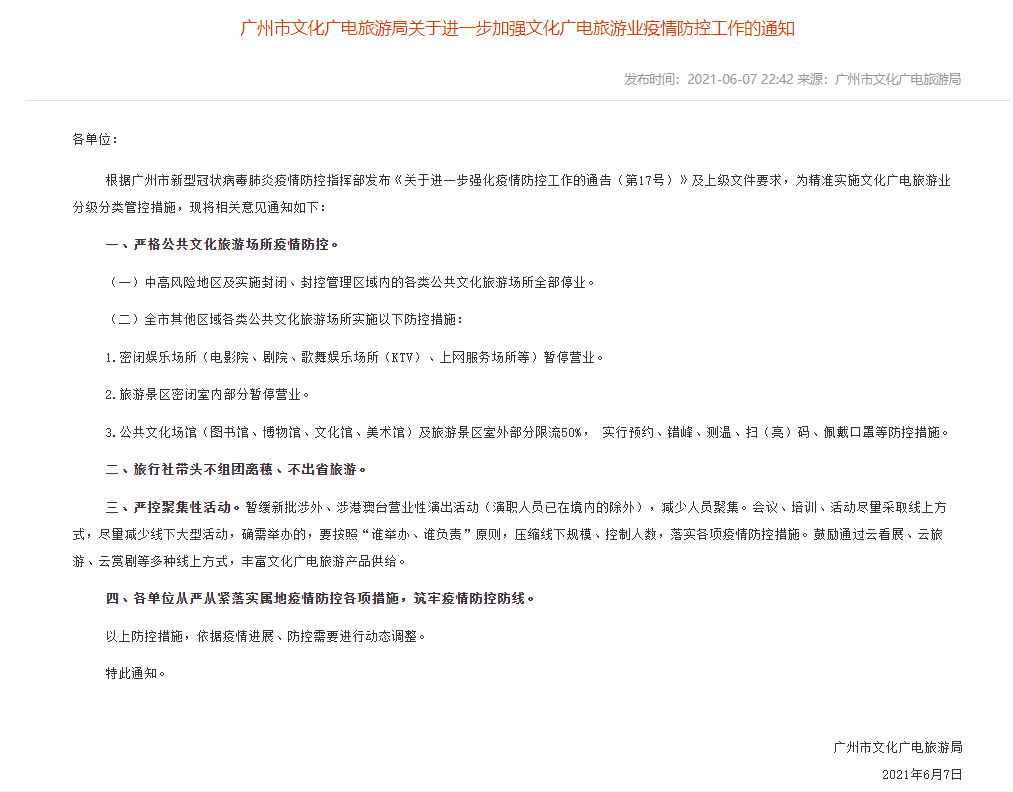Click item '1.密闭娱乐场所' line

coord(354,357)
